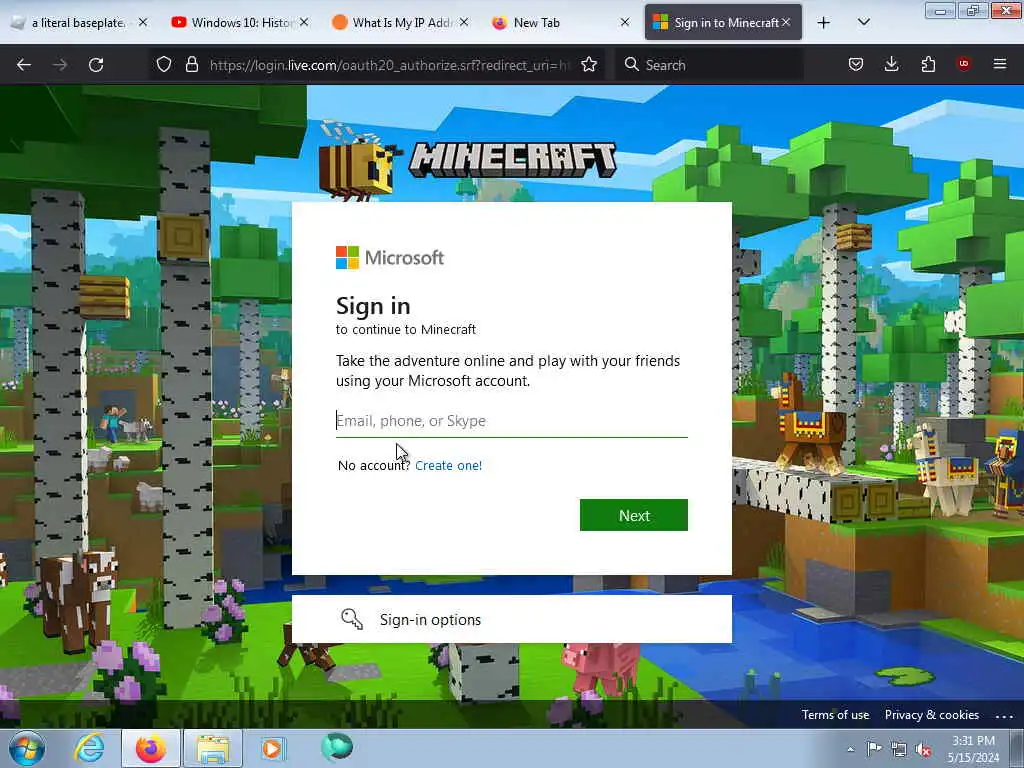Open the Firefox hamburger menu
The image size is (1024, 768).
1000,64
